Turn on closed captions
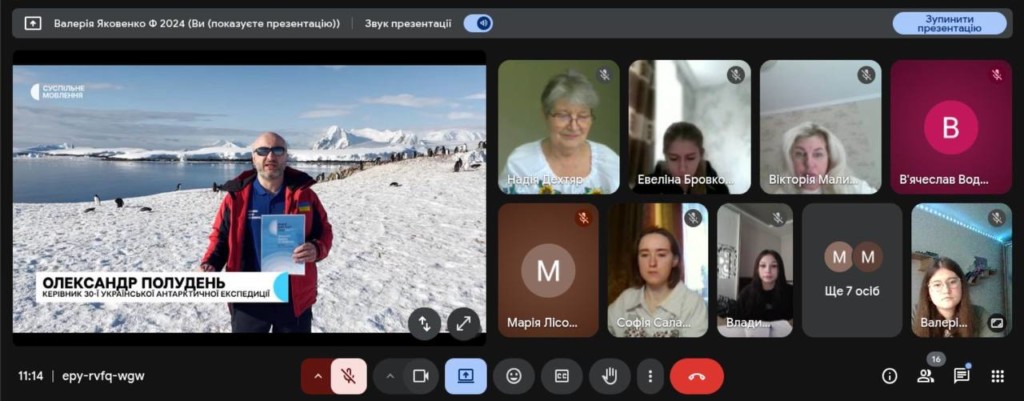1024x401 pixels. (x=562, y=376)
